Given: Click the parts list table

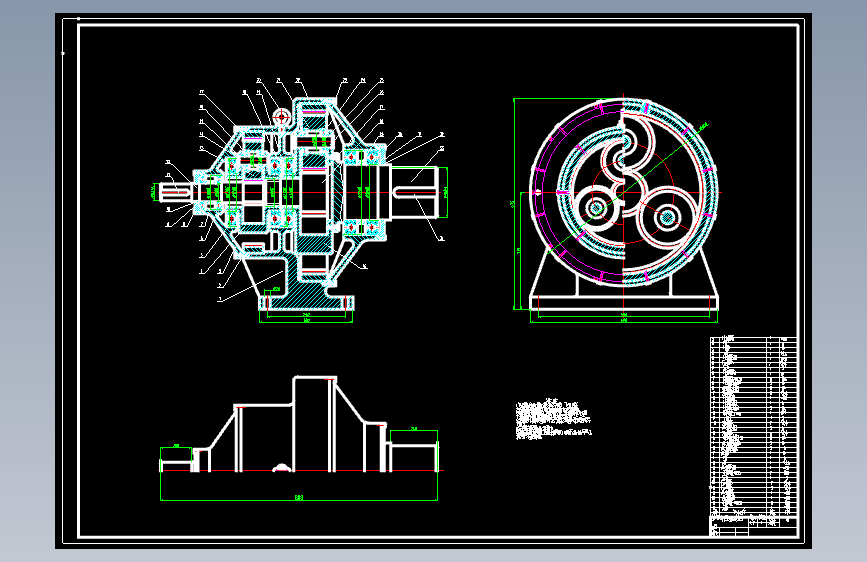Looking at the screenshot, I should 753,425.
